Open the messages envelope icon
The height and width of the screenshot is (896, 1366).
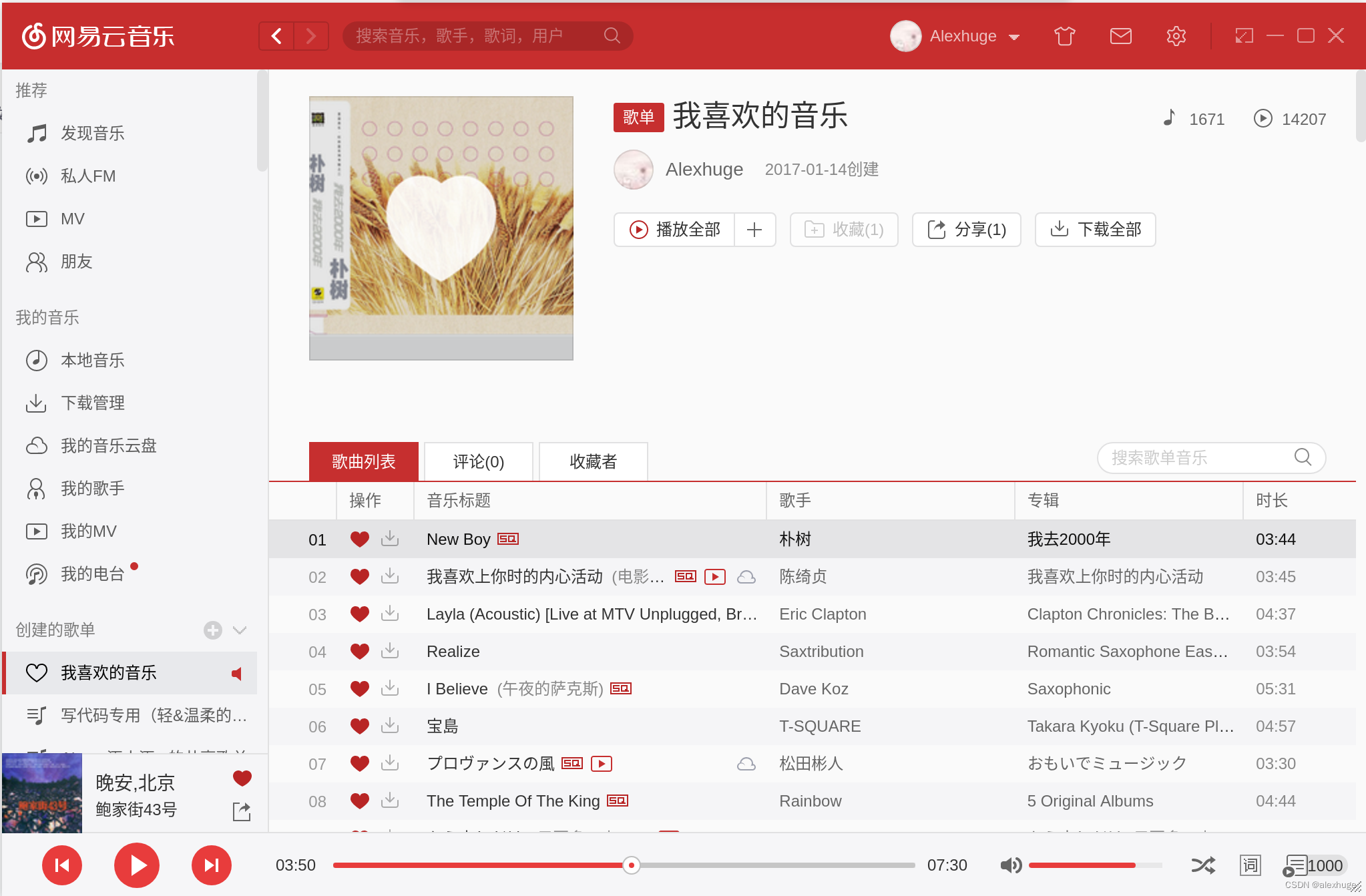tap(1120, 36)
